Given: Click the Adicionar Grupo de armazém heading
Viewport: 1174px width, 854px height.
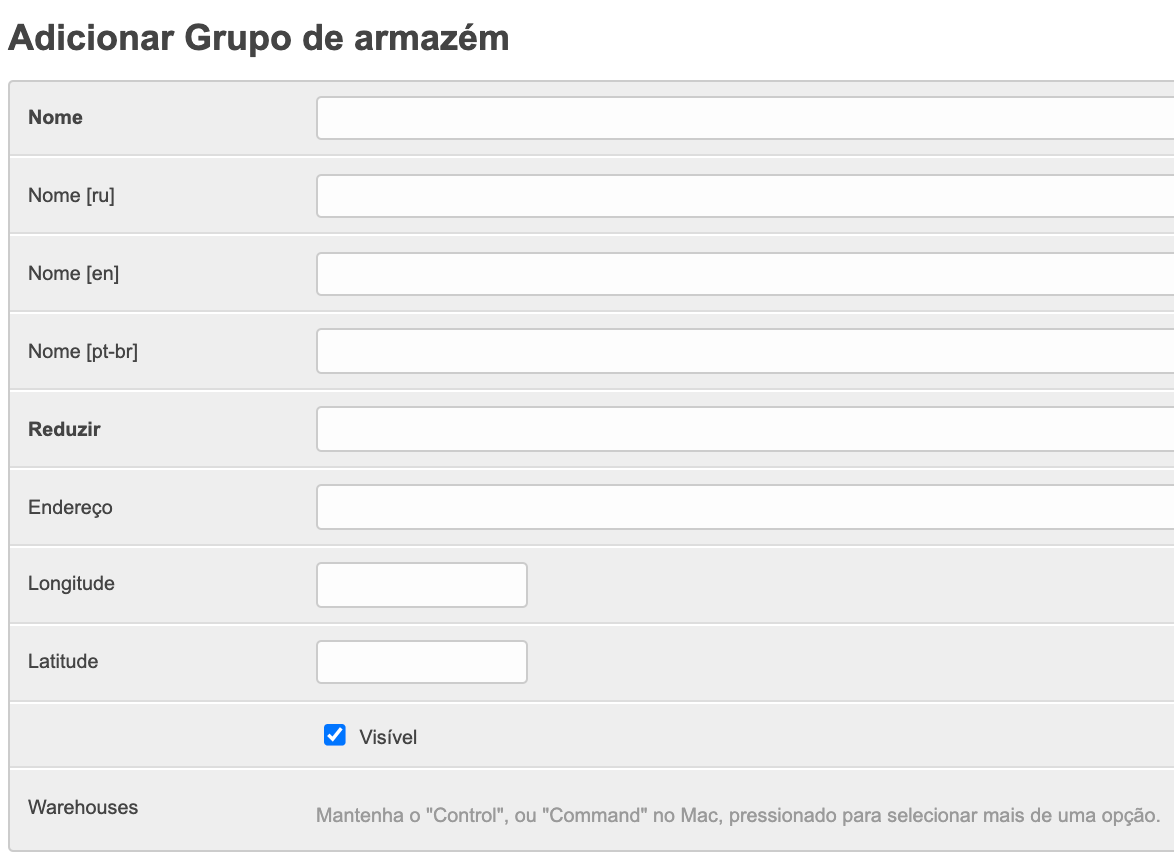Looking at the screenshot, I should click(258, 38).
